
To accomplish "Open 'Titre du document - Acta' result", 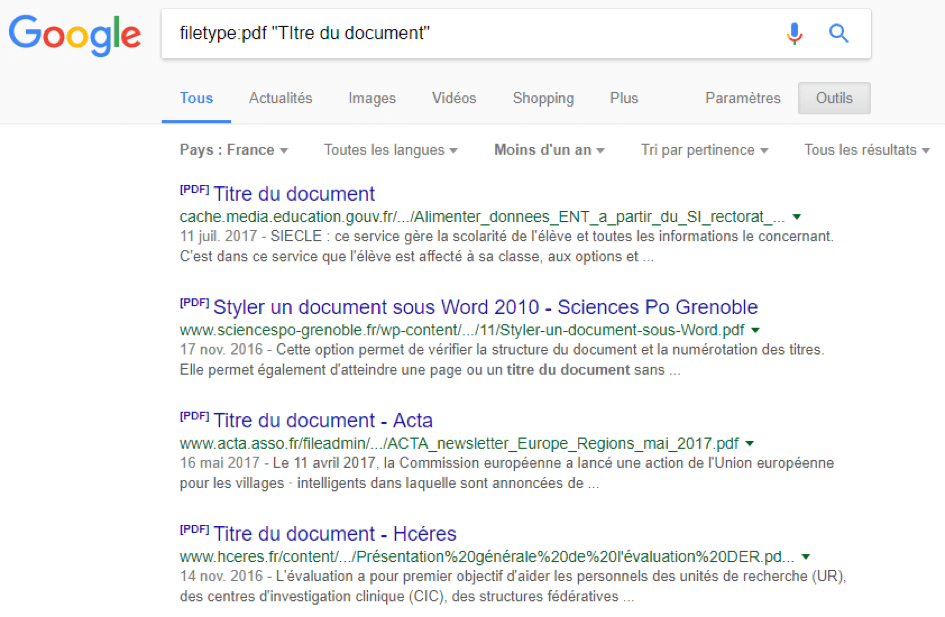I will point(323,421).
